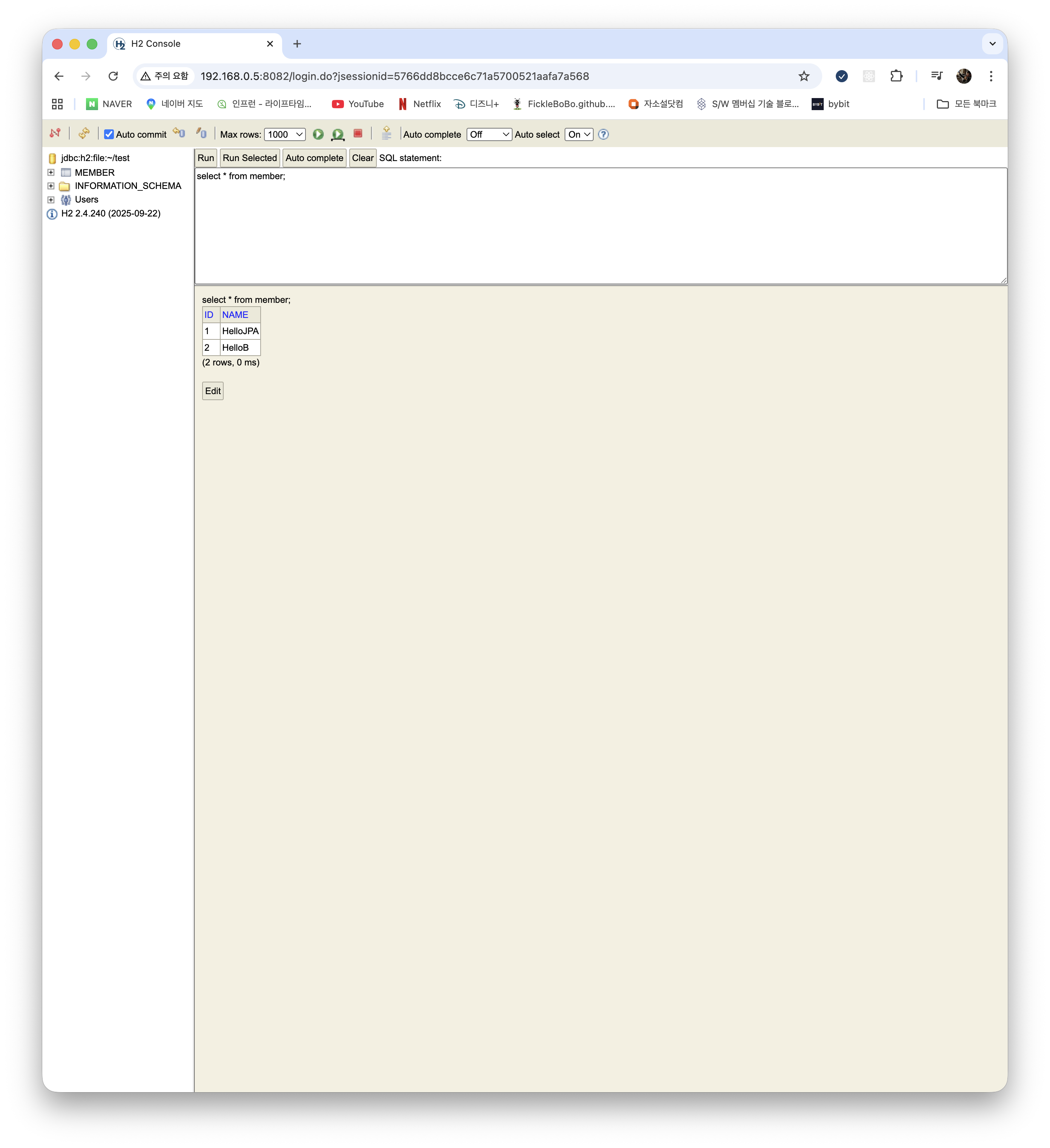Uncheck the Auto commit checkbox
This screenshot has width=1050, height=1148.
pos(109,134)
